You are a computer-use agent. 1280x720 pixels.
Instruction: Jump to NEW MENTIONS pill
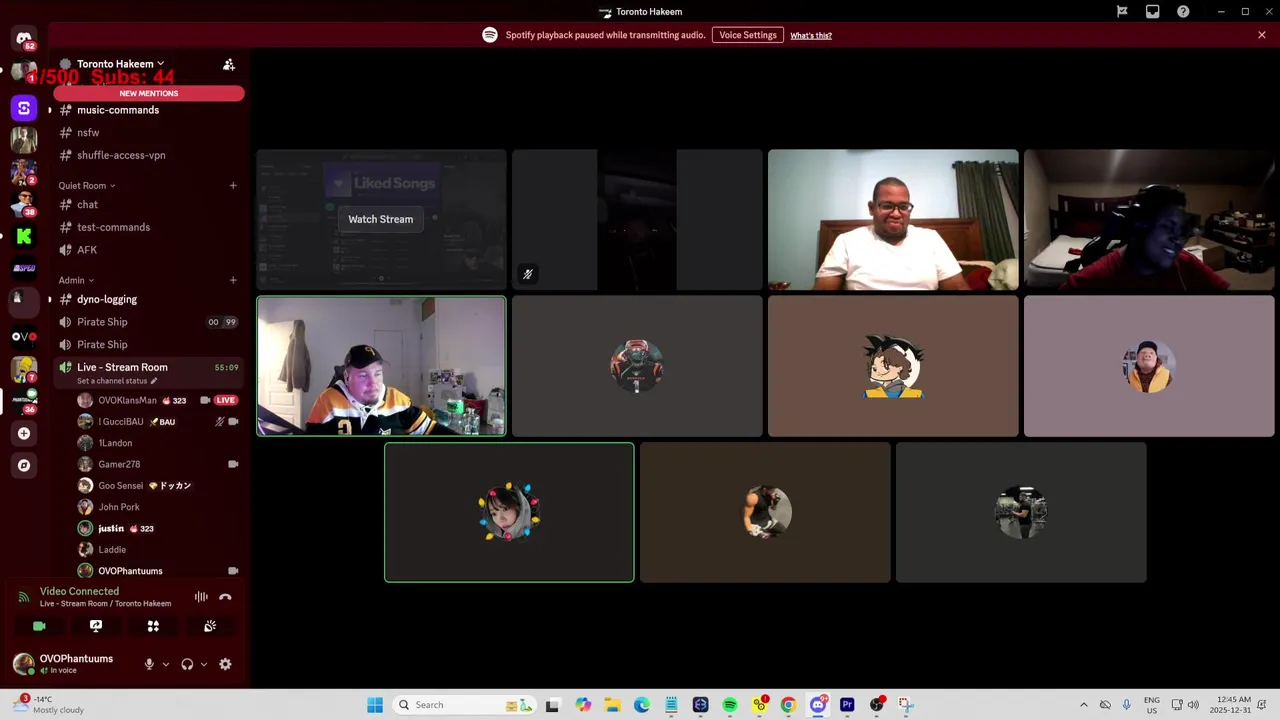(149, 93)
